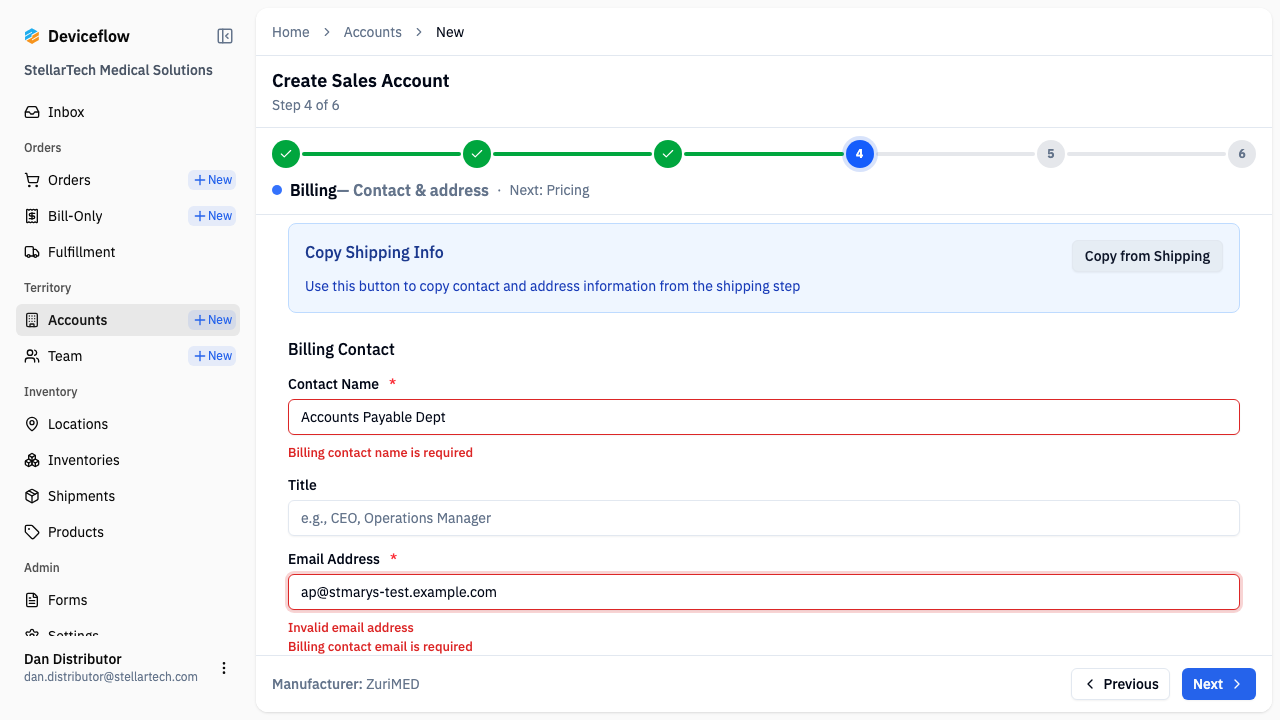Jump to step 6 circle
Screen dimensions: 1280x720
coord(1242,154)
